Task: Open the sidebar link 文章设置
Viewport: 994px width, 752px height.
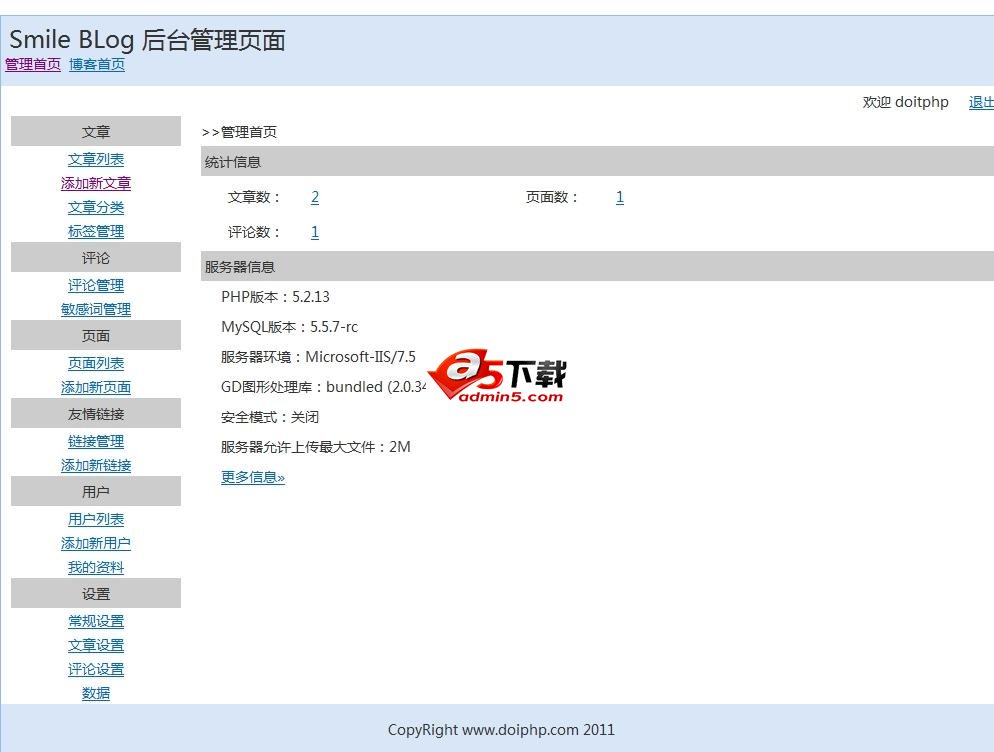Action: click(x=96, y=645)
